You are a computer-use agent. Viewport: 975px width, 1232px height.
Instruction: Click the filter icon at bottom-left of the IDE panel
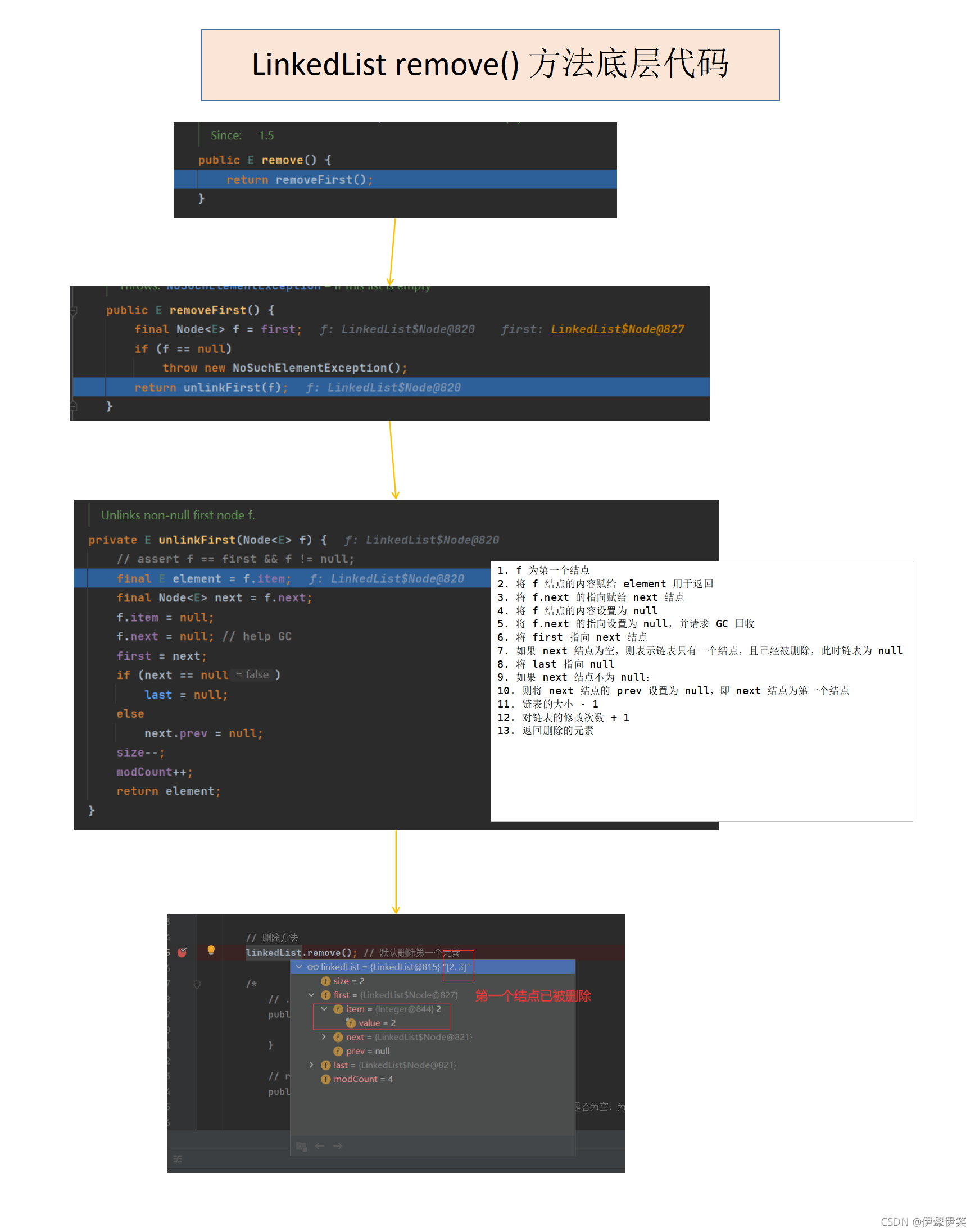point(178,1159)
